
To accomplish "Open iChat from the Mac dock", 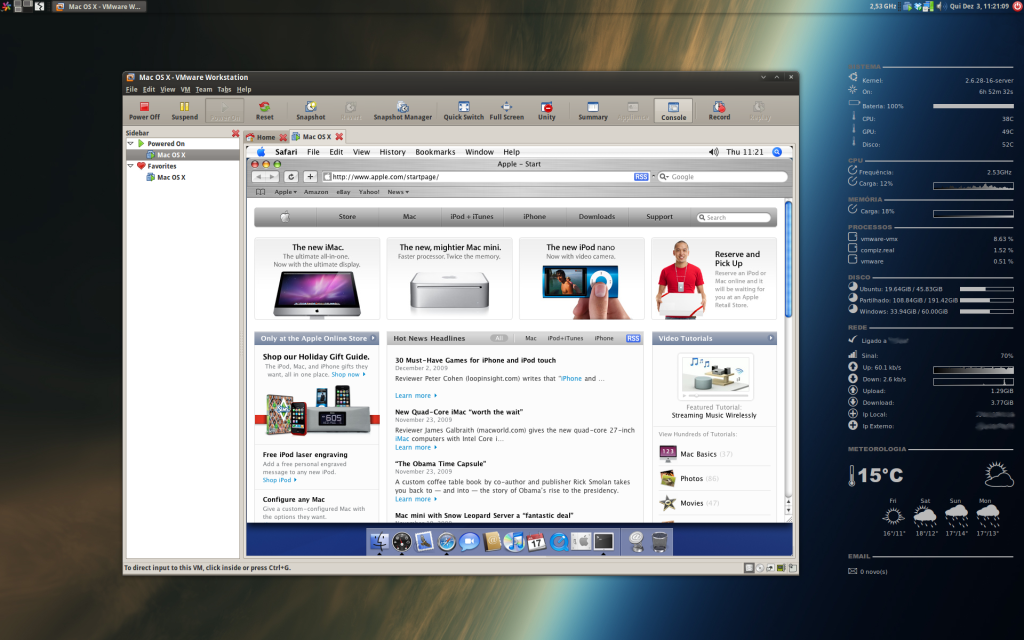I will pyautogui.click(x=469, y=541).
